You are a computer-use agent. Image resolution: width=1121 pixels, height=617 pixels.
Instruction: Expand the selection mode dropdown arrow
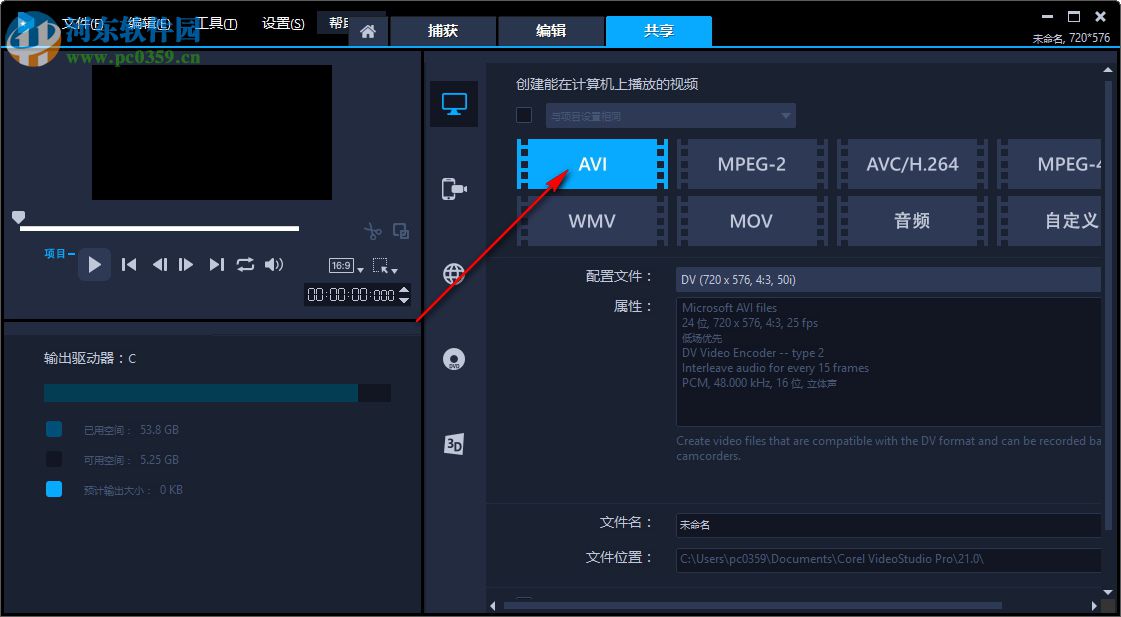[392, 268]
